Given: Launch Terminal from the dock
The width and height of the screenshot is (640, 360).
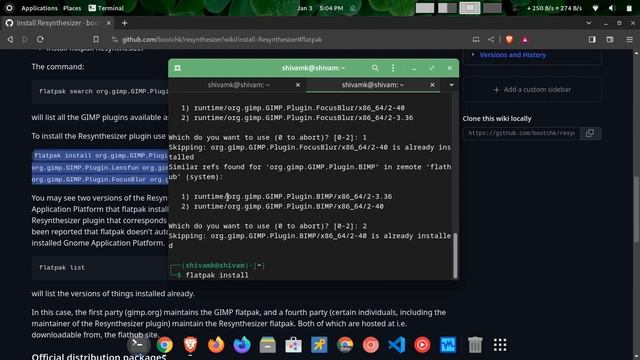Looking at the screenshot, I should (x=138, y=345).
